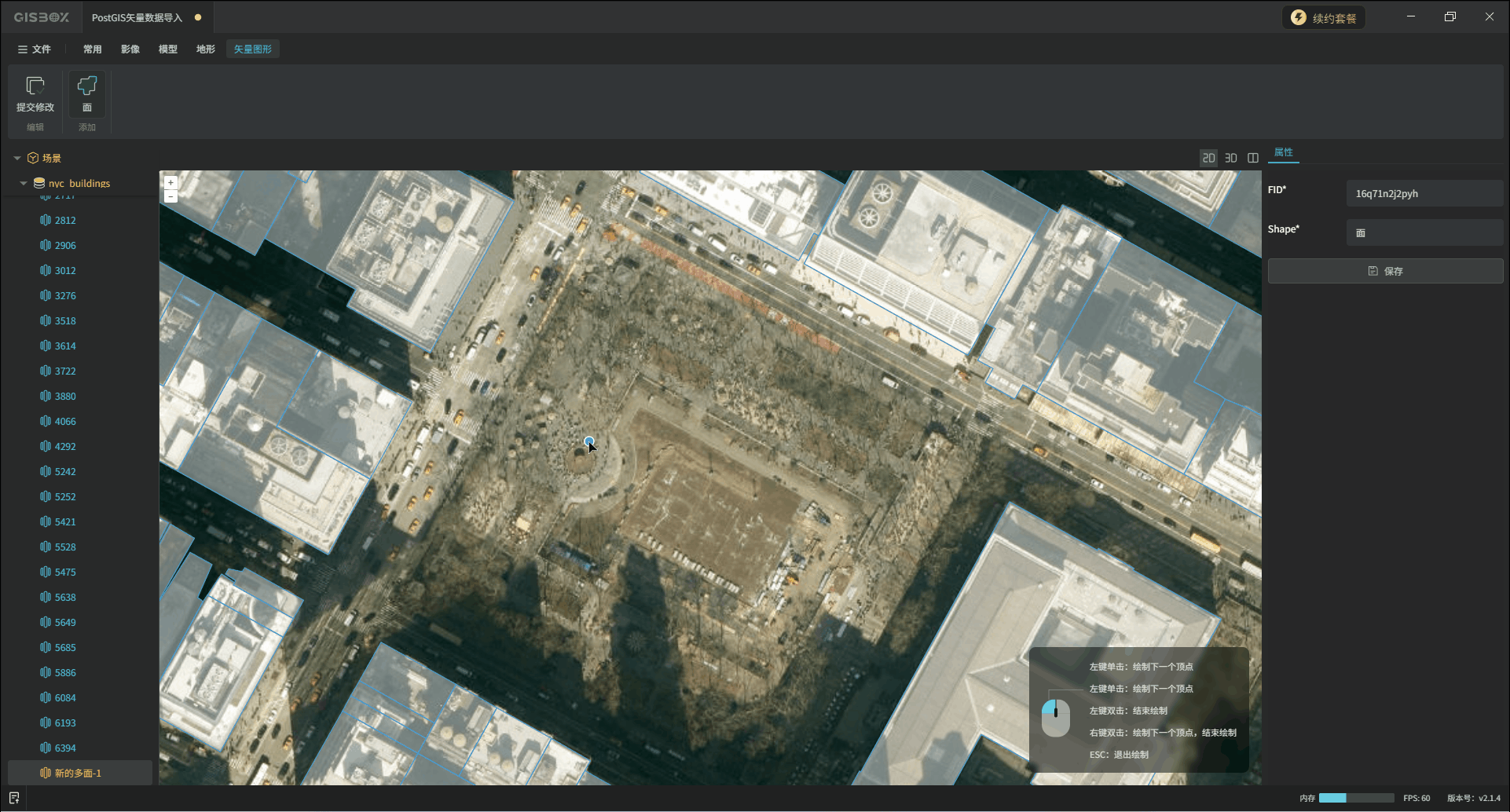Collapse the 场景 scene tree node

pos(17,158)
